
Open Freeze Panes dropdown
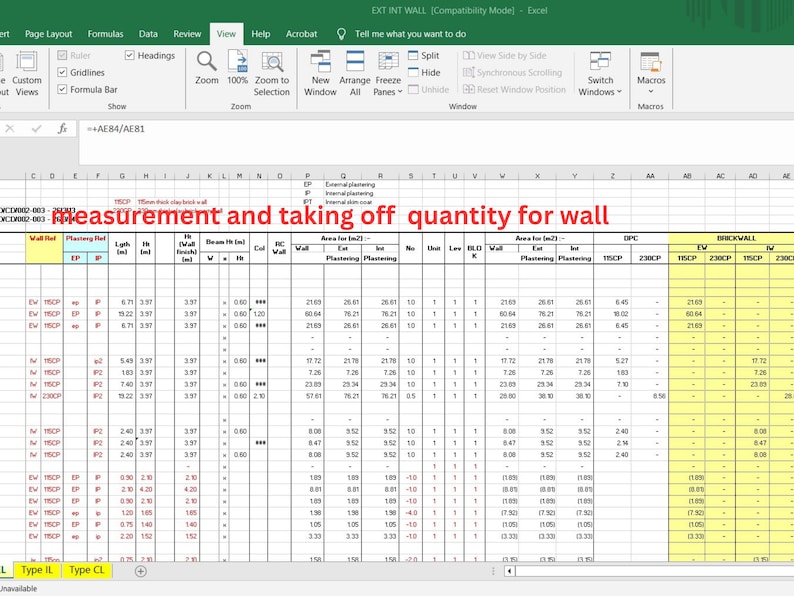388,73
